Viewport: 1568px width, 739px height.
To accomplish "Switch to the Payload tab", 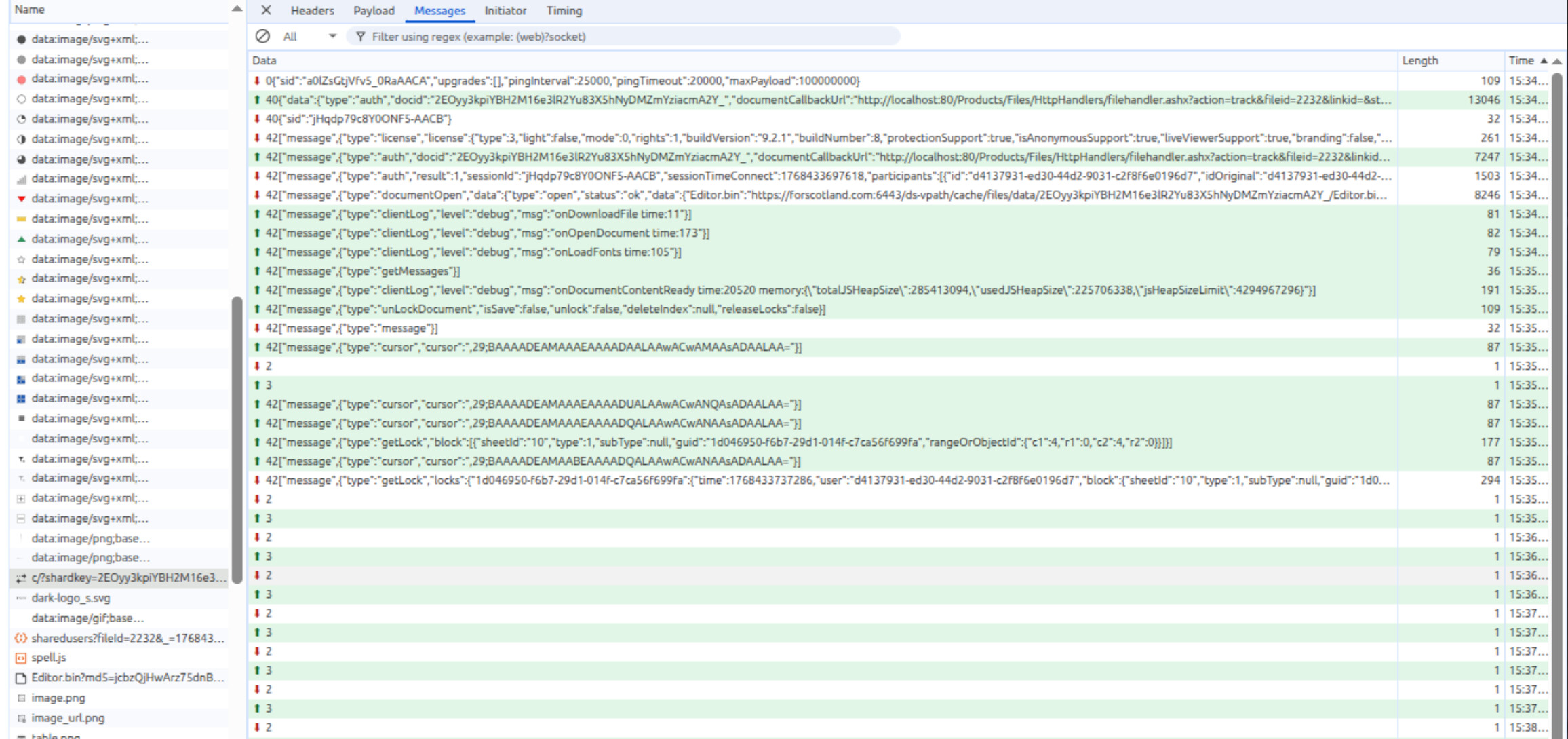I will (374, 11).
